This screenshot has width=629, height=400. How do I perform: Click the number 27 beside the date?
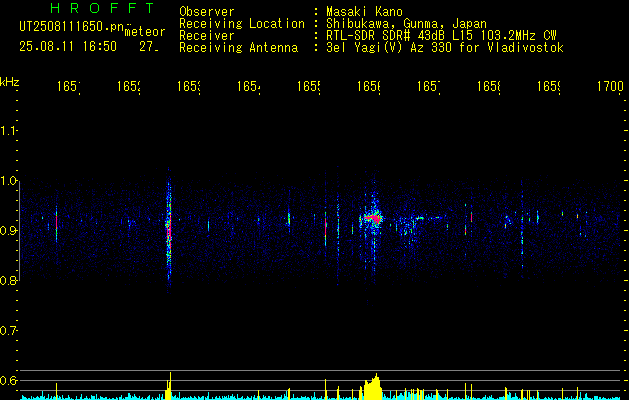[149, 47]
